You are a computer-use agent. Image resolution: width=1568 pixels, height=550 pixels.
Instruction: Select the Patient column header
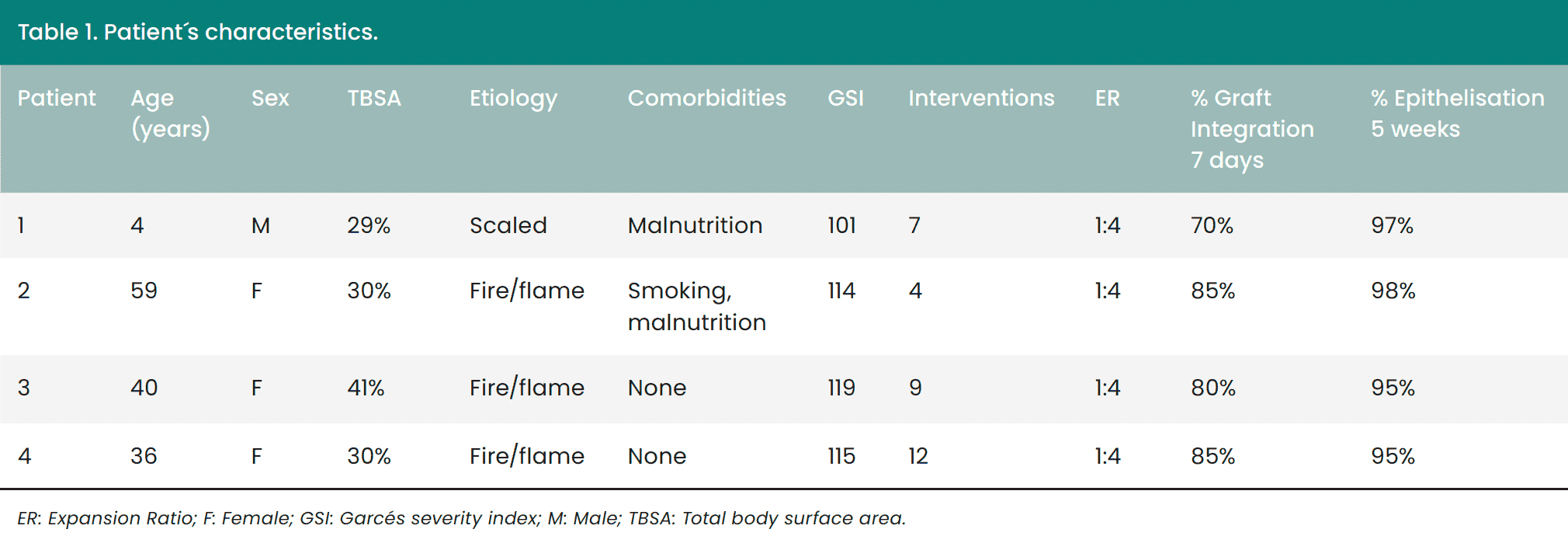57,98
